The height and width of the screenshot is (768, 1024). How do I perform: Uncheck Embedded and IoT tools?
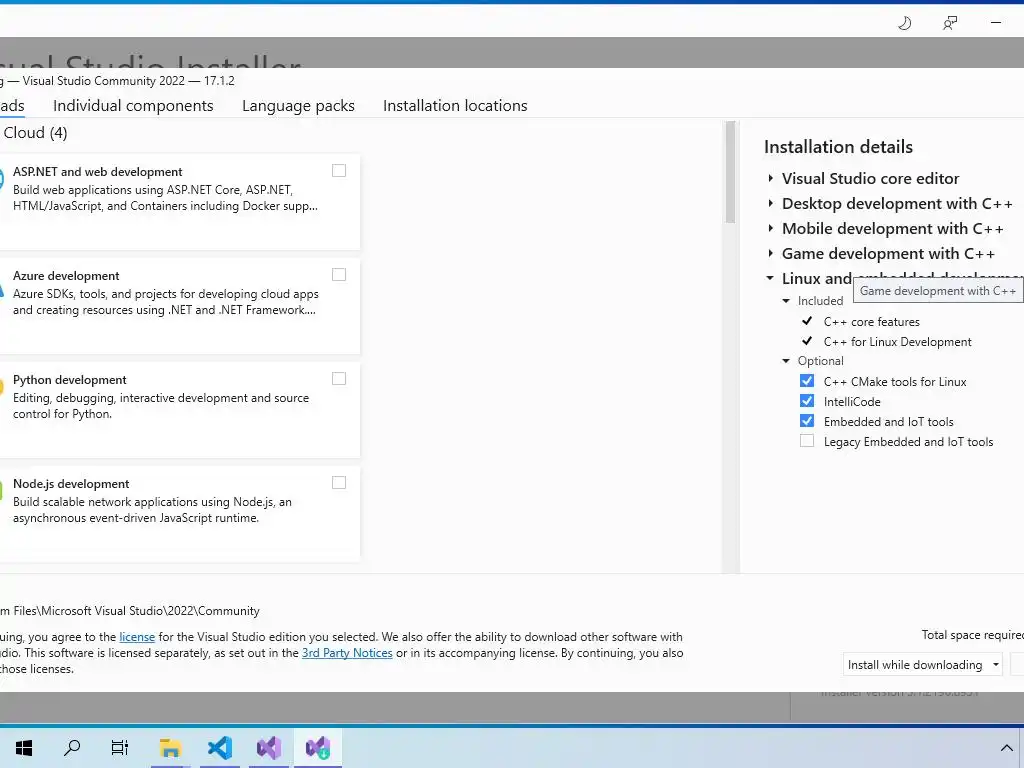point(807,421)
